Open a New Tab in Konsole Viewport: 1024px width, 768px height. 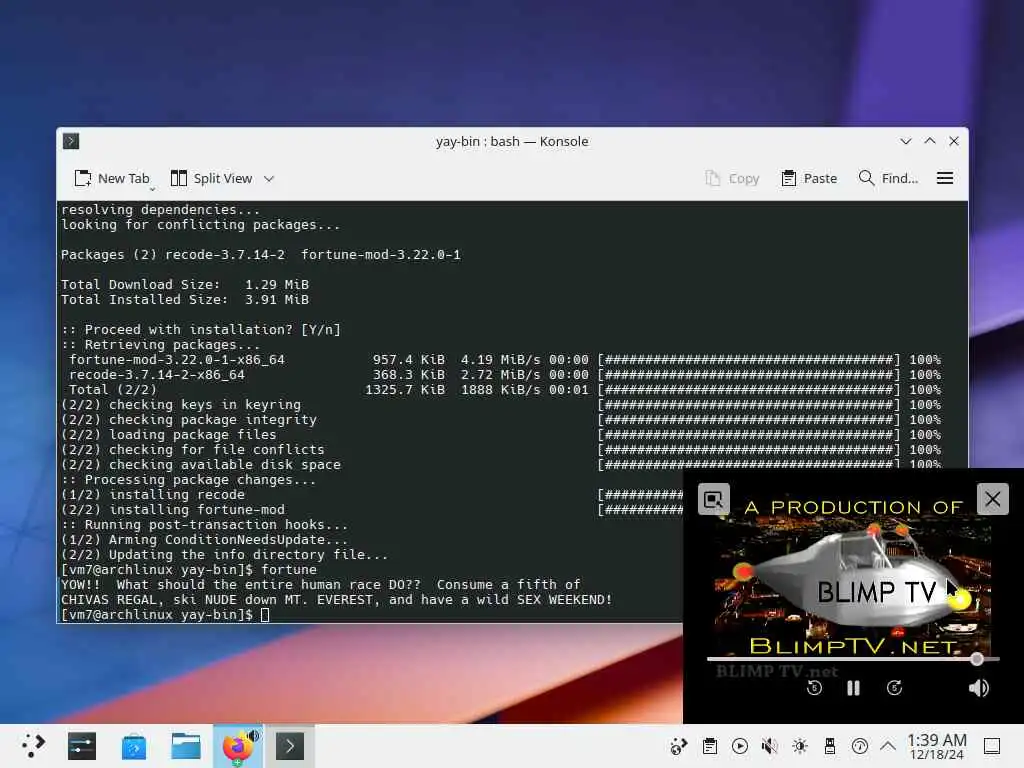click(x=112, y=178)
